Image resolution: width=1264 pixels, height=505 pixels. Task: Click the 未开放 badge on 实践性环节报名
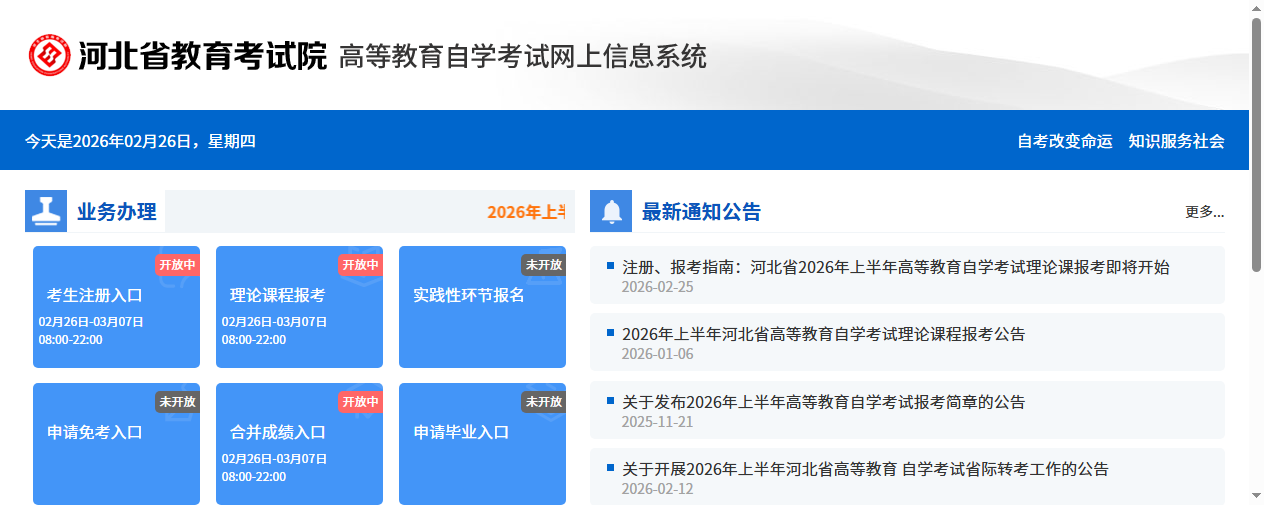[x=543, y=265]
